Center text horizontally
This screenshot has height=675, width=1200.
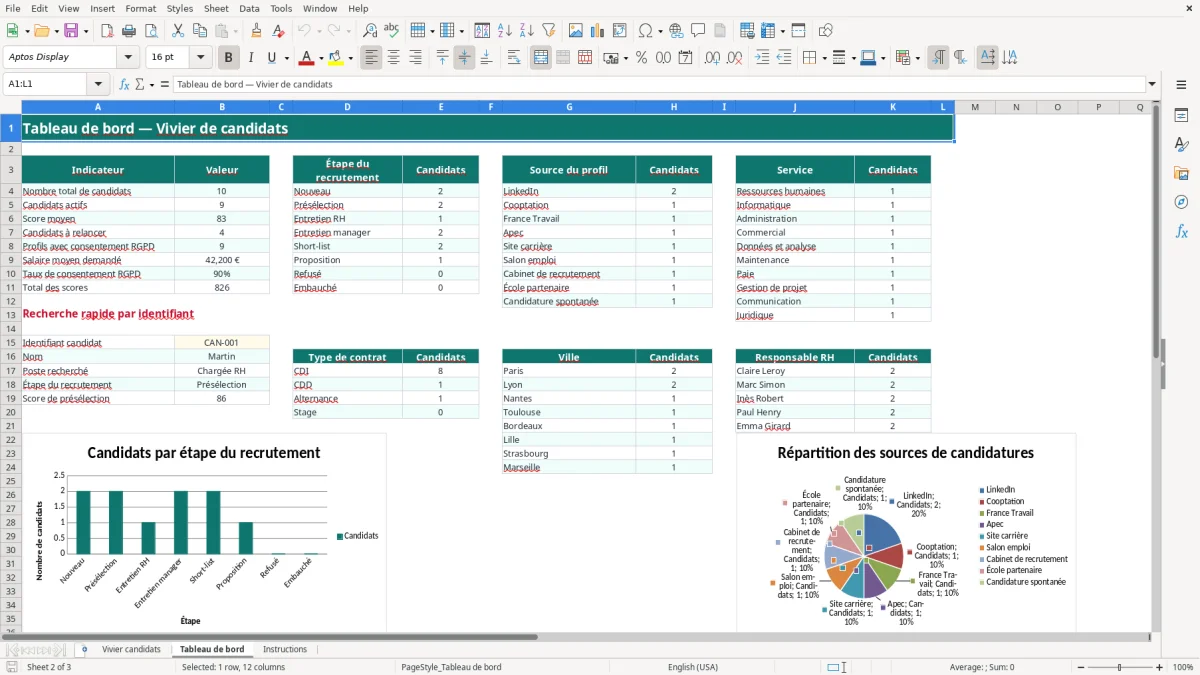(393, 58)
